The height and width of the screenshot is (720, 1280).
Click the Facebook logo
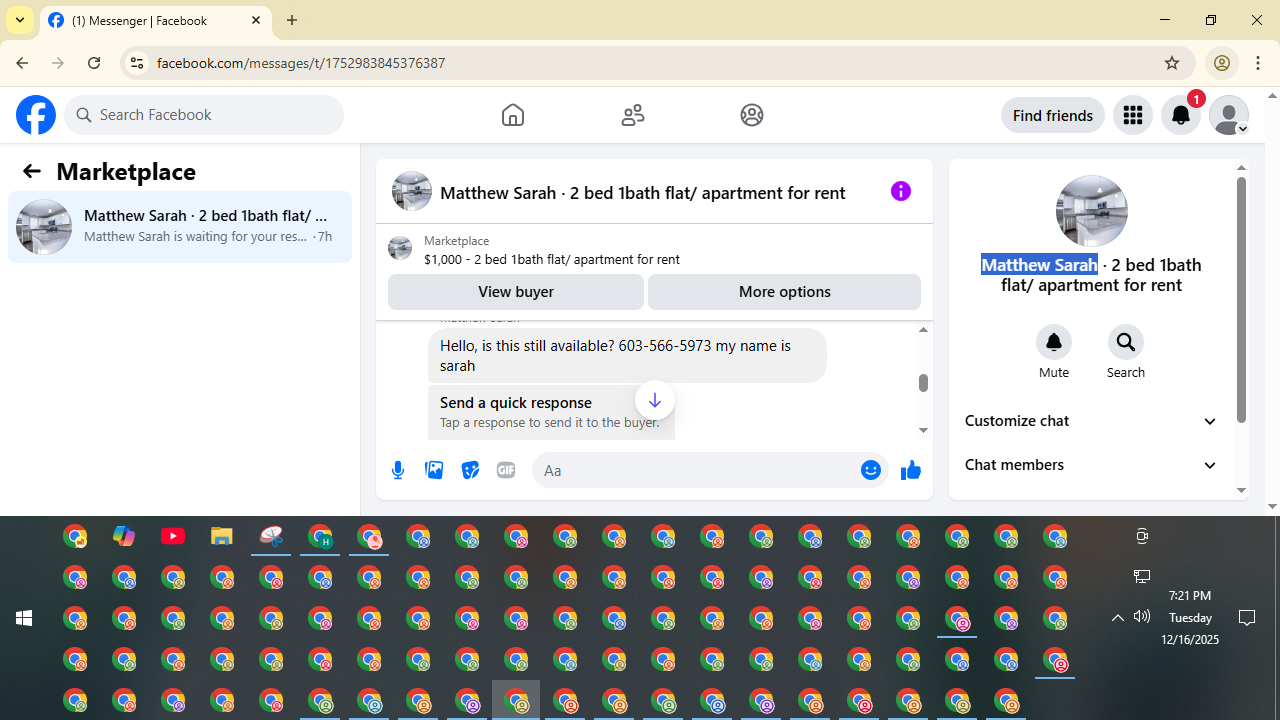tap(36, 115)
